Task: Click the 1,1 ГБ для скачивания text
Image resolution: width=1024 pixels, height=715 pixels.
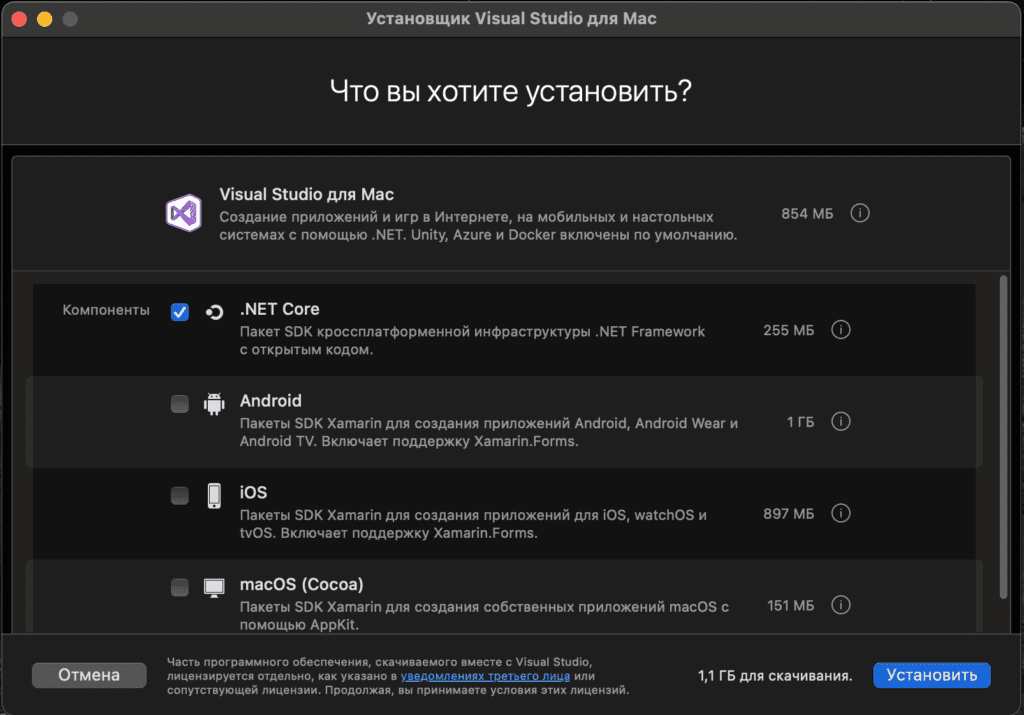Action: [x=775, y=676]
